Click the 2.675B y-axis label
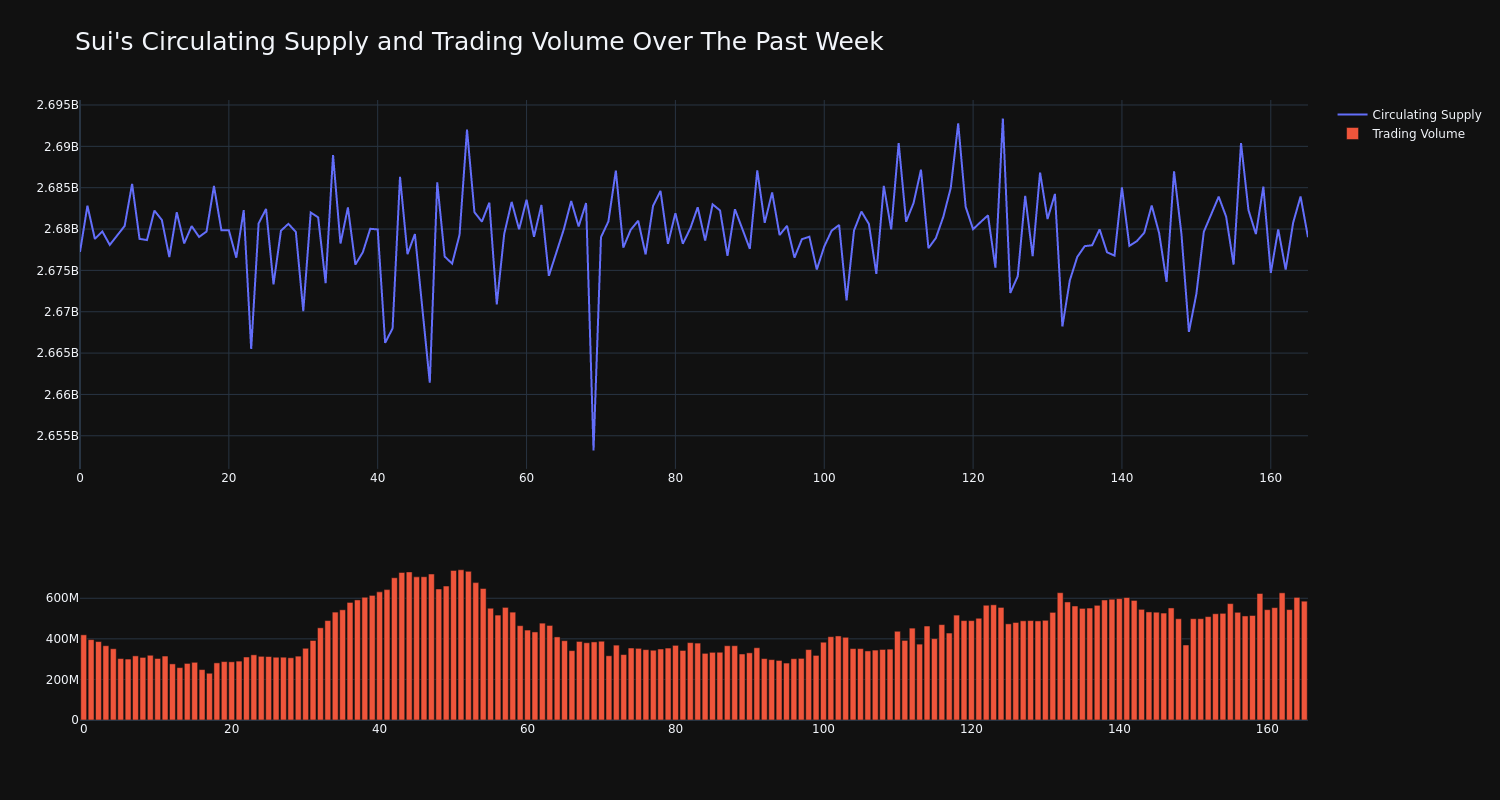The width and height of the screenshot is (1500, 800). coord(57,271)
